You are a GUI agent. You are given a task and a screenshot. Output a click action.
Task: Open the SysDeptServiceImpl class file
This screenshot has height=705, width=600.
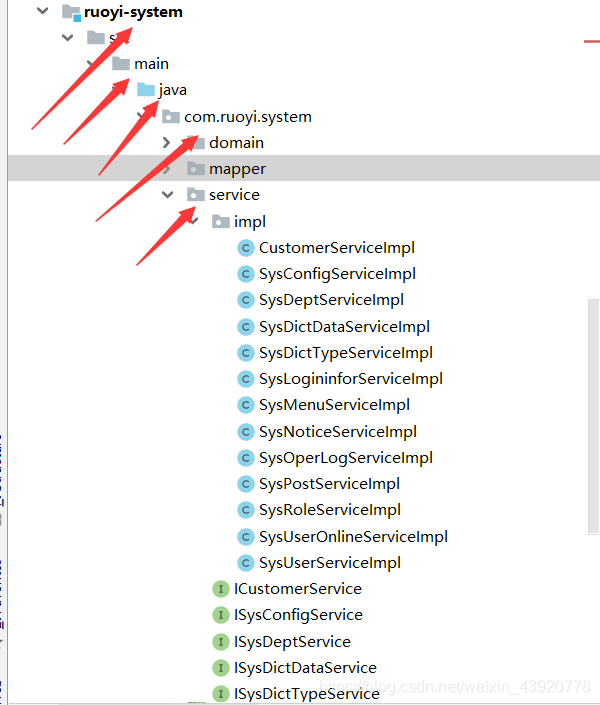(x=331, y=300)
